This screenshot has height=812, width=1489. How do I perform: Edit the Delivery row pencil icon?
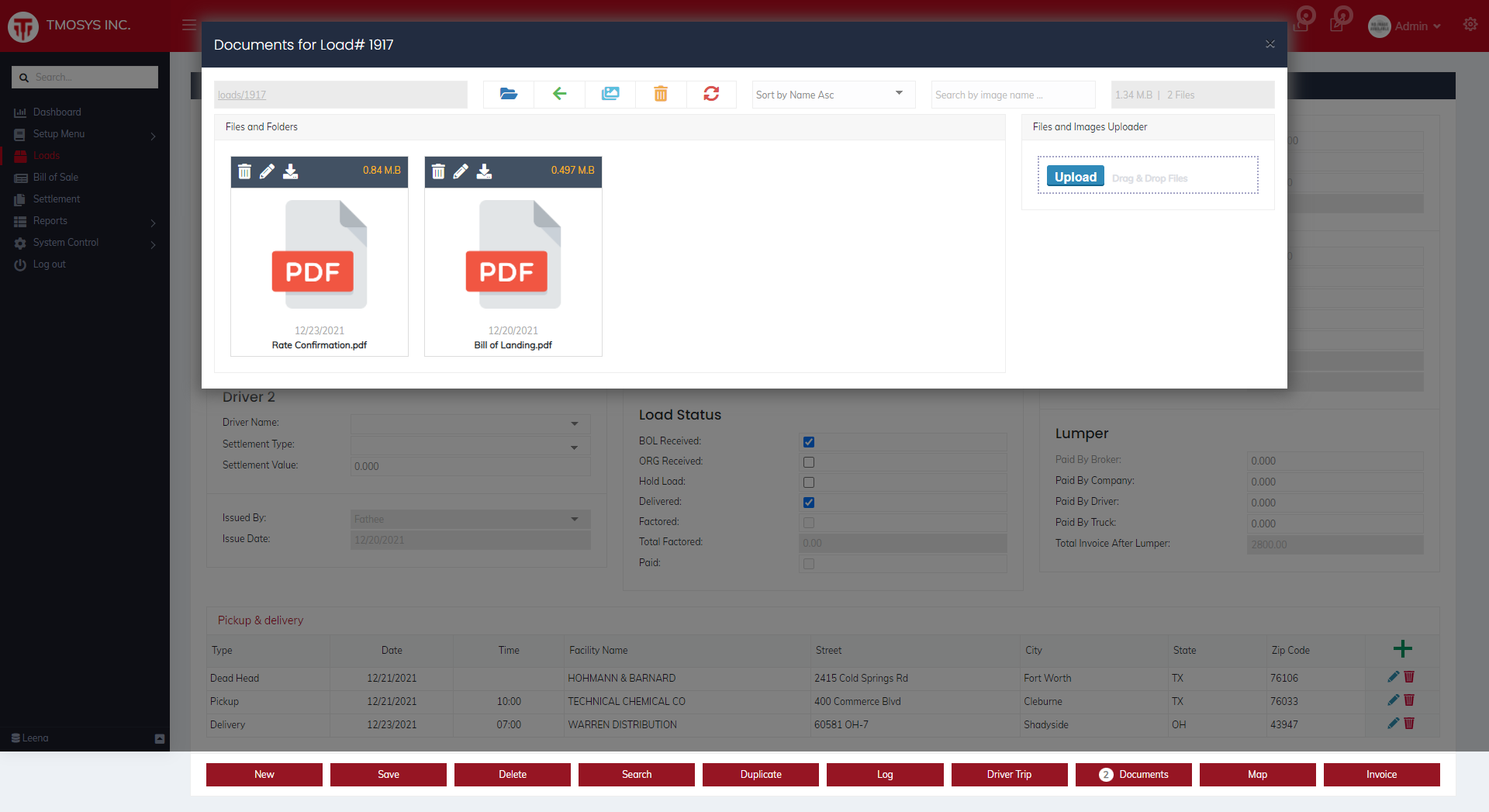pos(1394,724)
